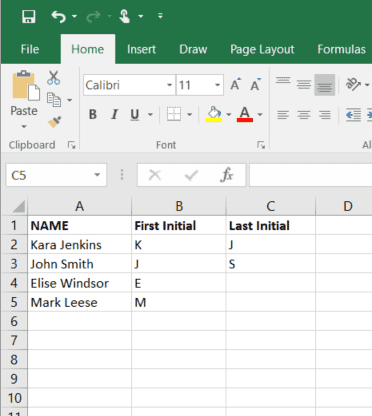The width and height of the screenshot is (372, 416).
Task: Open the Insert tab
Action: tap(141, 49)
